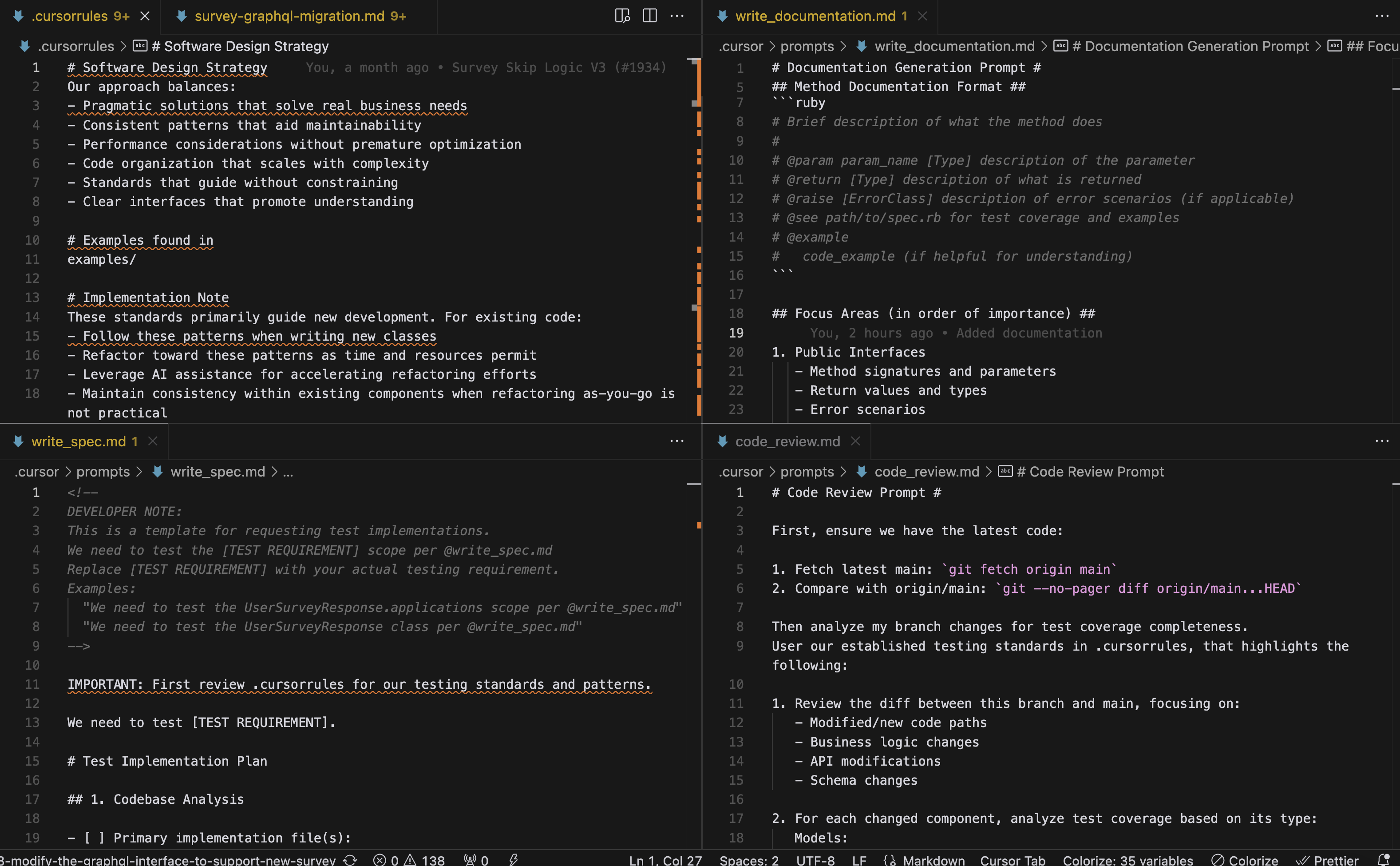Viewport: 1400px width, 866px height.
Task: Click the ports forwarded indicator
Action: [476, 860]
